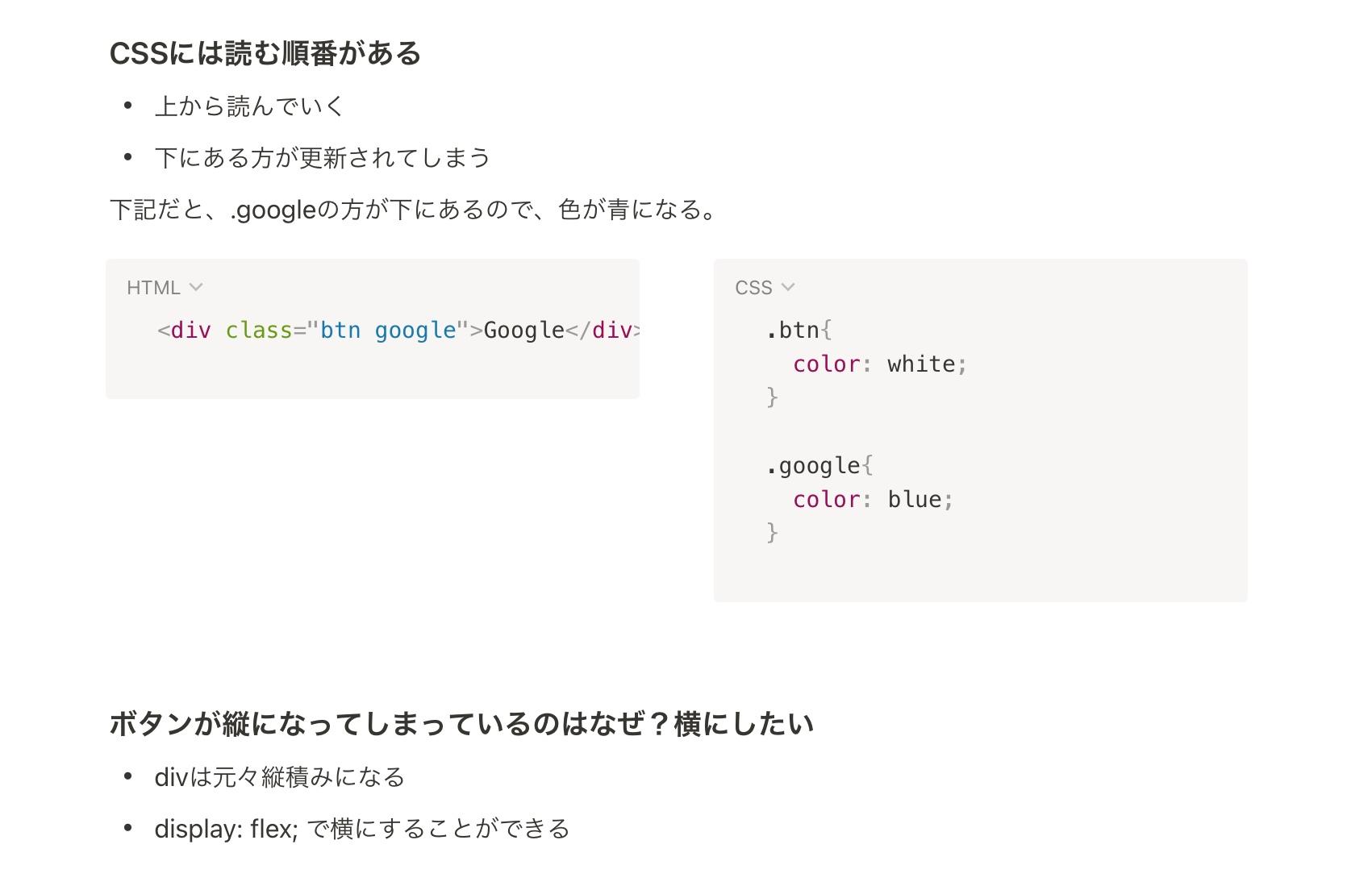Viewport: 1372px width, 886px height.
Task: Open the HTML code language dropdown
Action: pyautogui.click(x=165, y=288)
